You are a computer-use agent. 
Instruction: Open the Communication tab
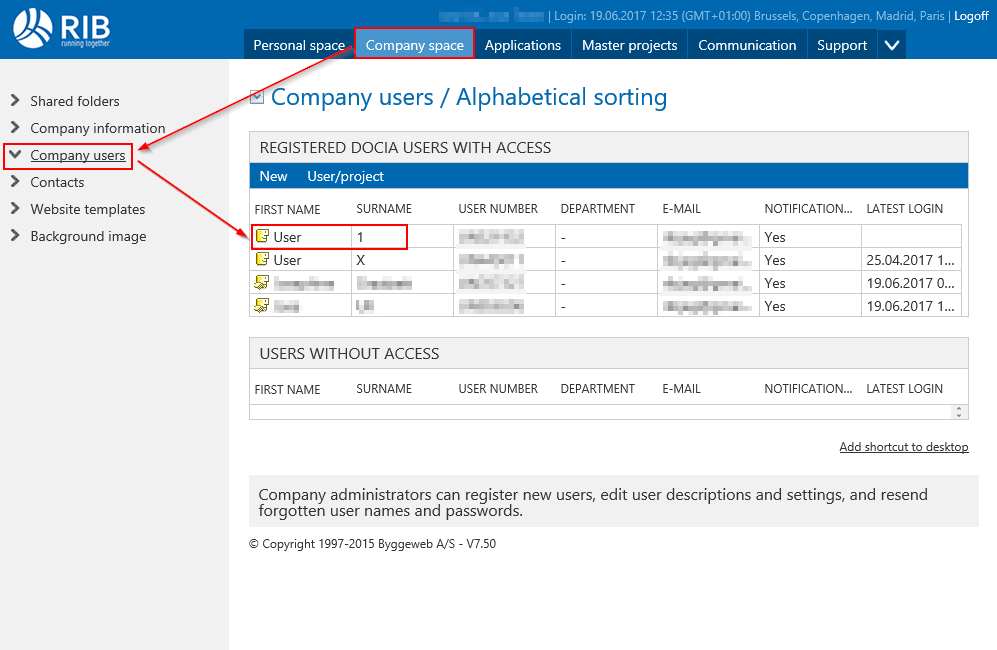747,45
